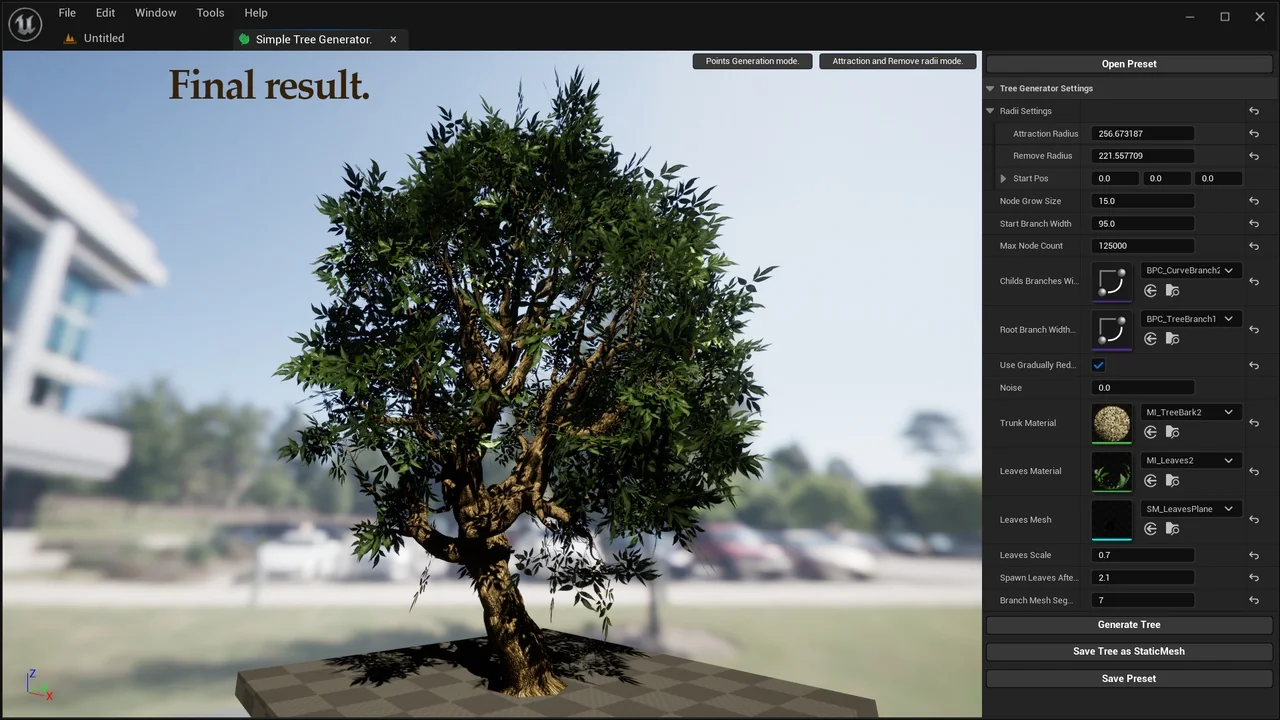Toggle Points Generation mode

(752, 61)
